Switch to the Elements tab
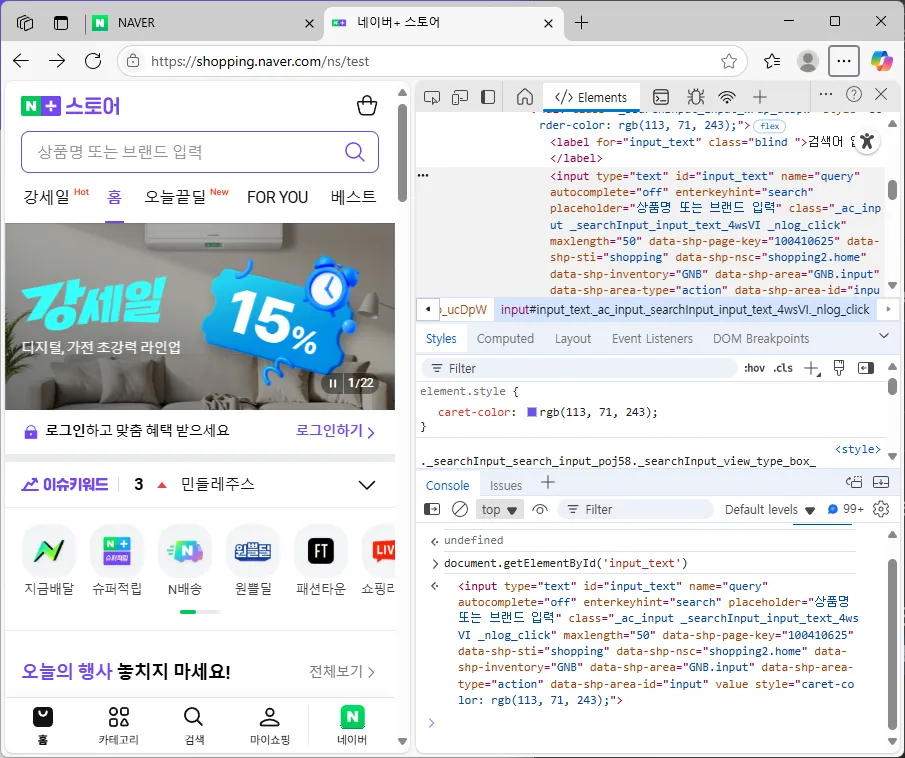 (x=591, y=97)
